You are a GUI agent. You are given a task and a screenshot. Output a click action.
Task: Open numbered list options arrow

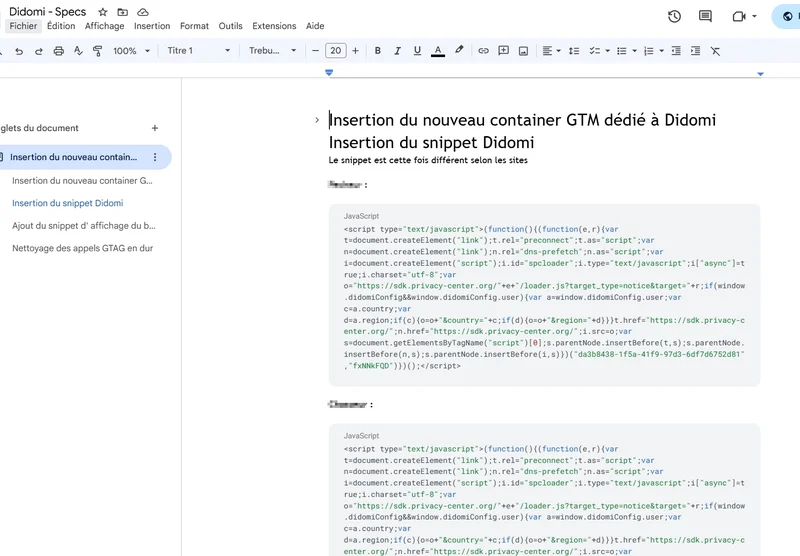click(x=661, y=51)
